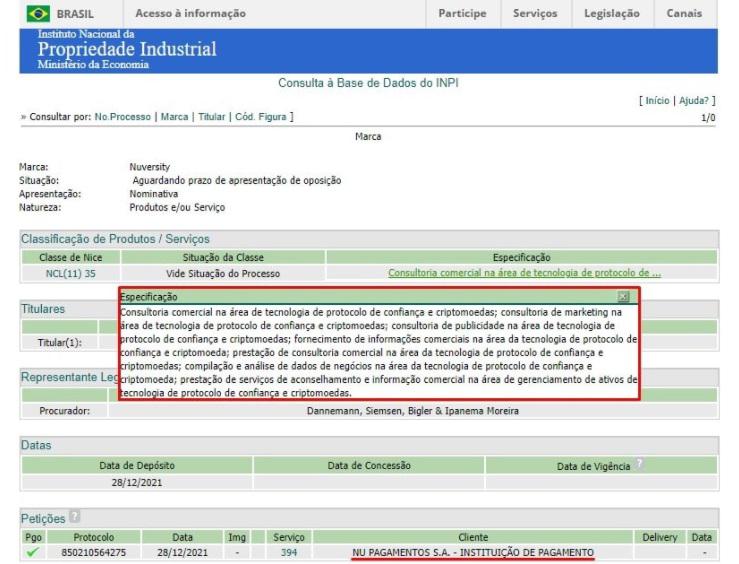The image size is (739, 564).
Task: Click the Procurador: row label
Action: tap(65, 411)
